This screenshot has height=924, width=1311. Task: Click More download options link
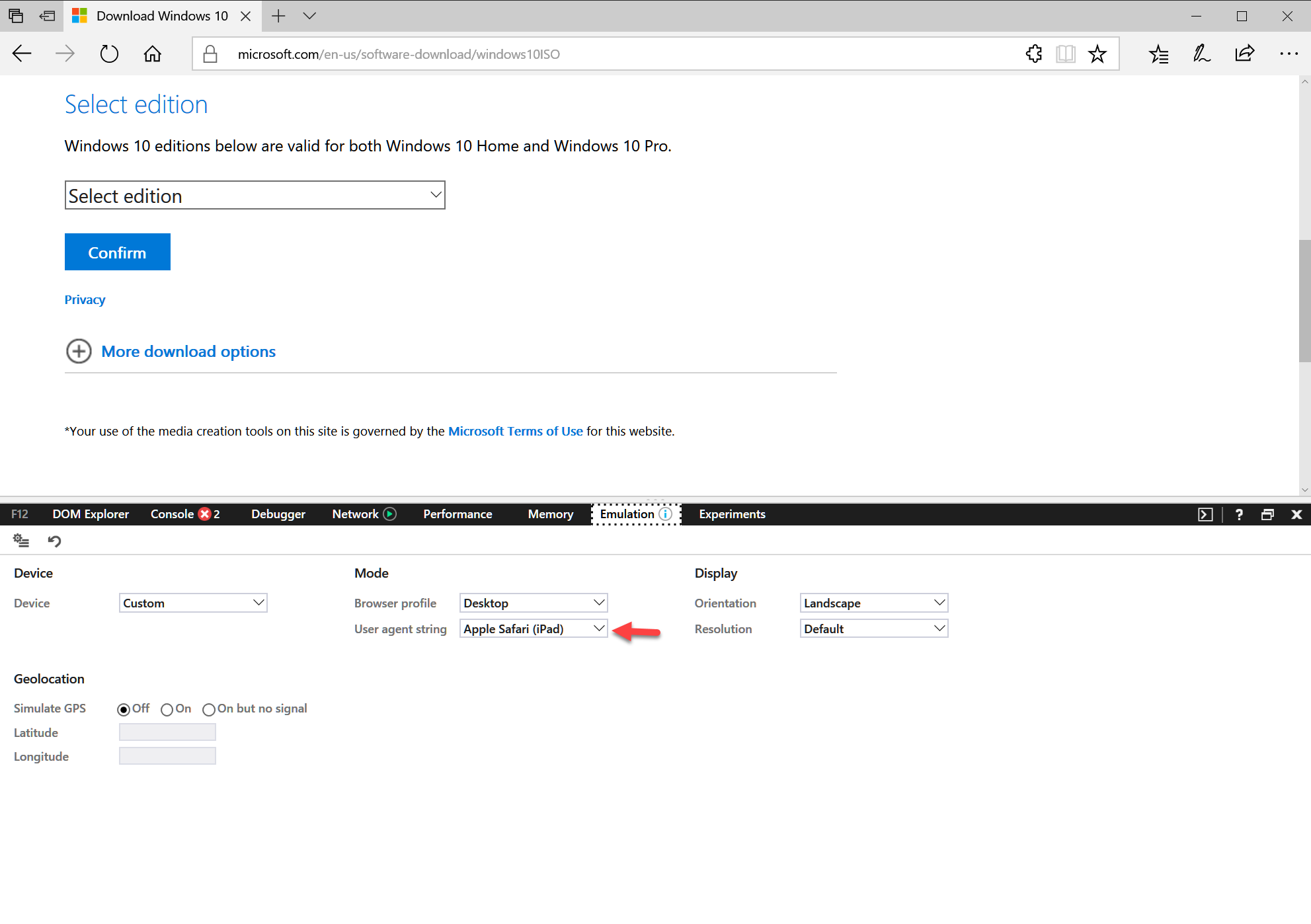[x=188, y=351]
